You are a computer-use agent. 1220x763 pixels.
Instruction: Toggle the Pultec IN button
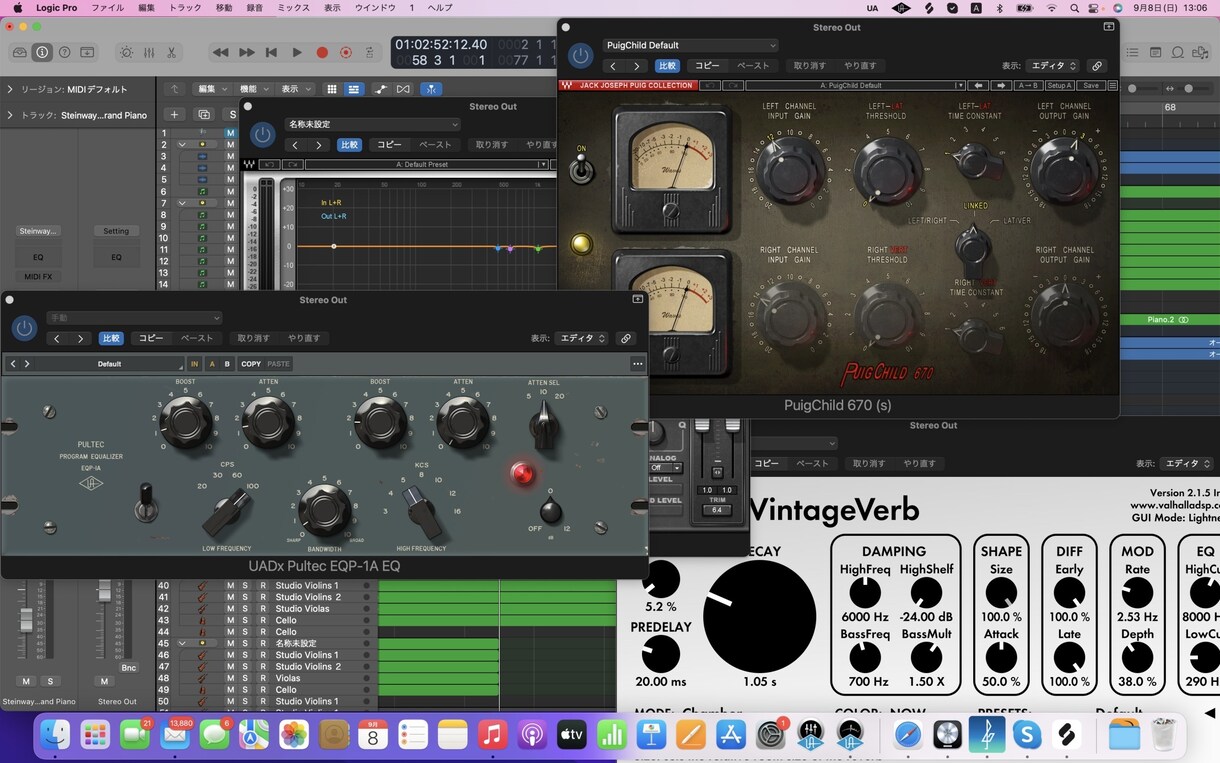194,364
